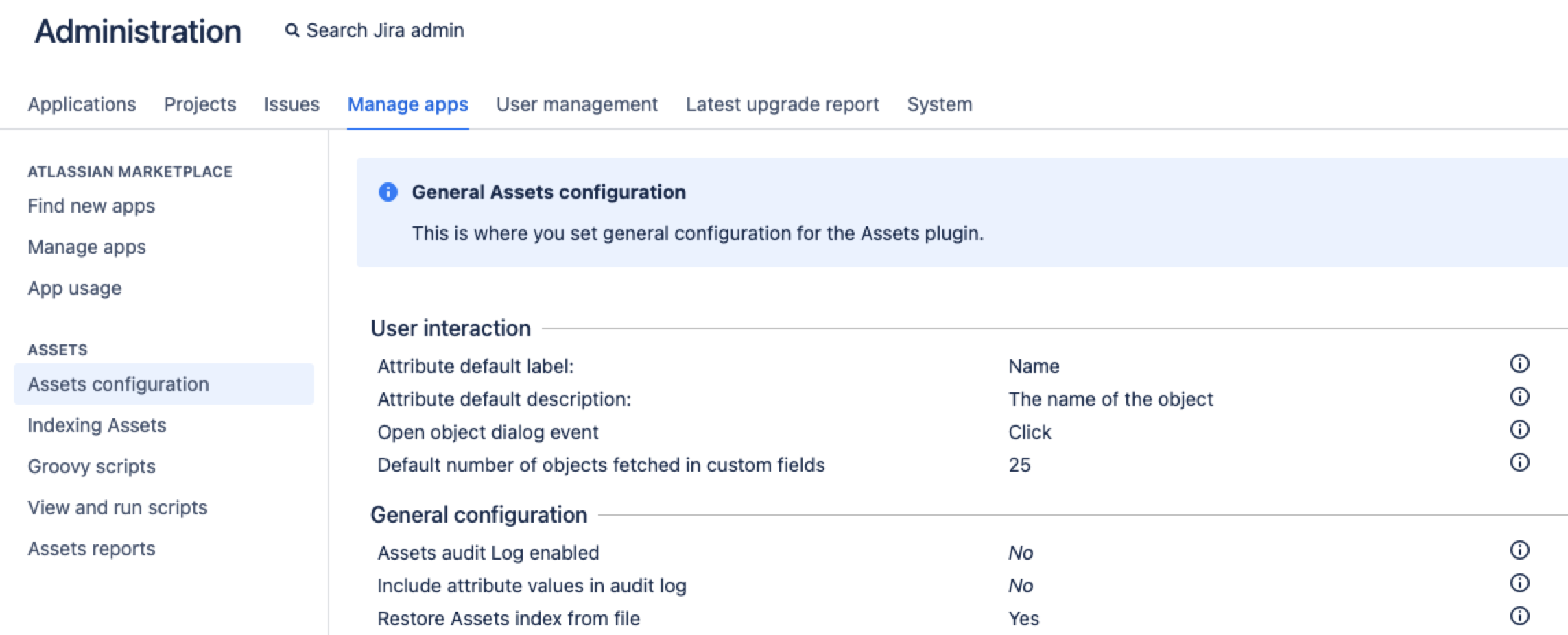Open Find new apps link
This screenshot has width=1568, height=635.
pyautogui.click(x=91, y=206)
